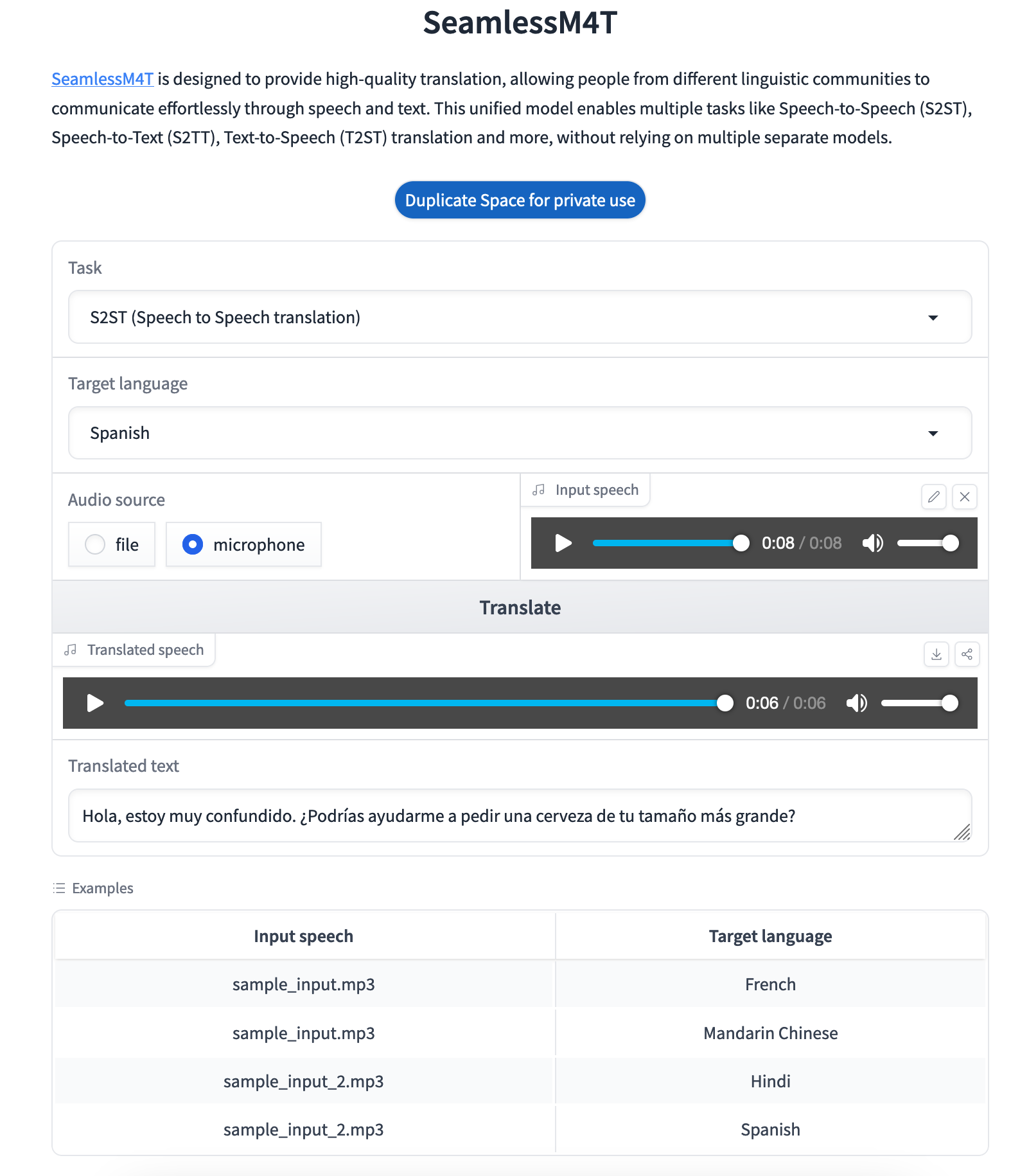1020x1176 pixels.
Task: Play the input speech audio
Action: [563, 543]
